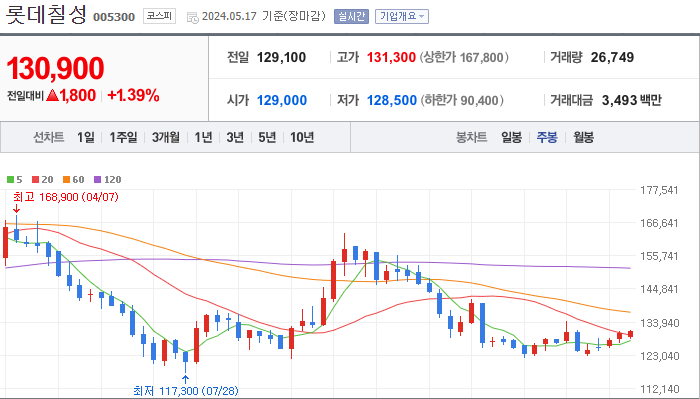
Task: Click the 최고 168,900 (04/07) label
Action: pos(66,197)
